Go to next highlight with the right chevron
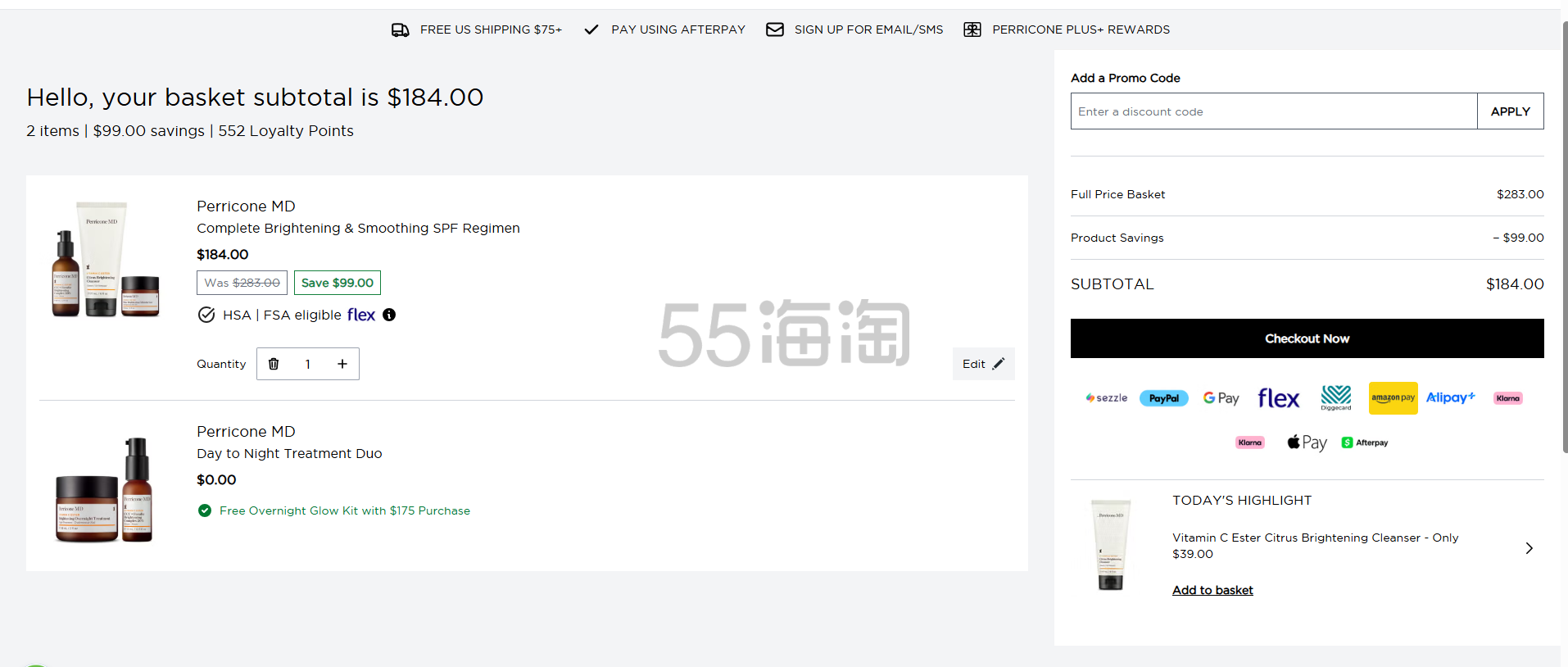1568x667 pixels. 1529,548
